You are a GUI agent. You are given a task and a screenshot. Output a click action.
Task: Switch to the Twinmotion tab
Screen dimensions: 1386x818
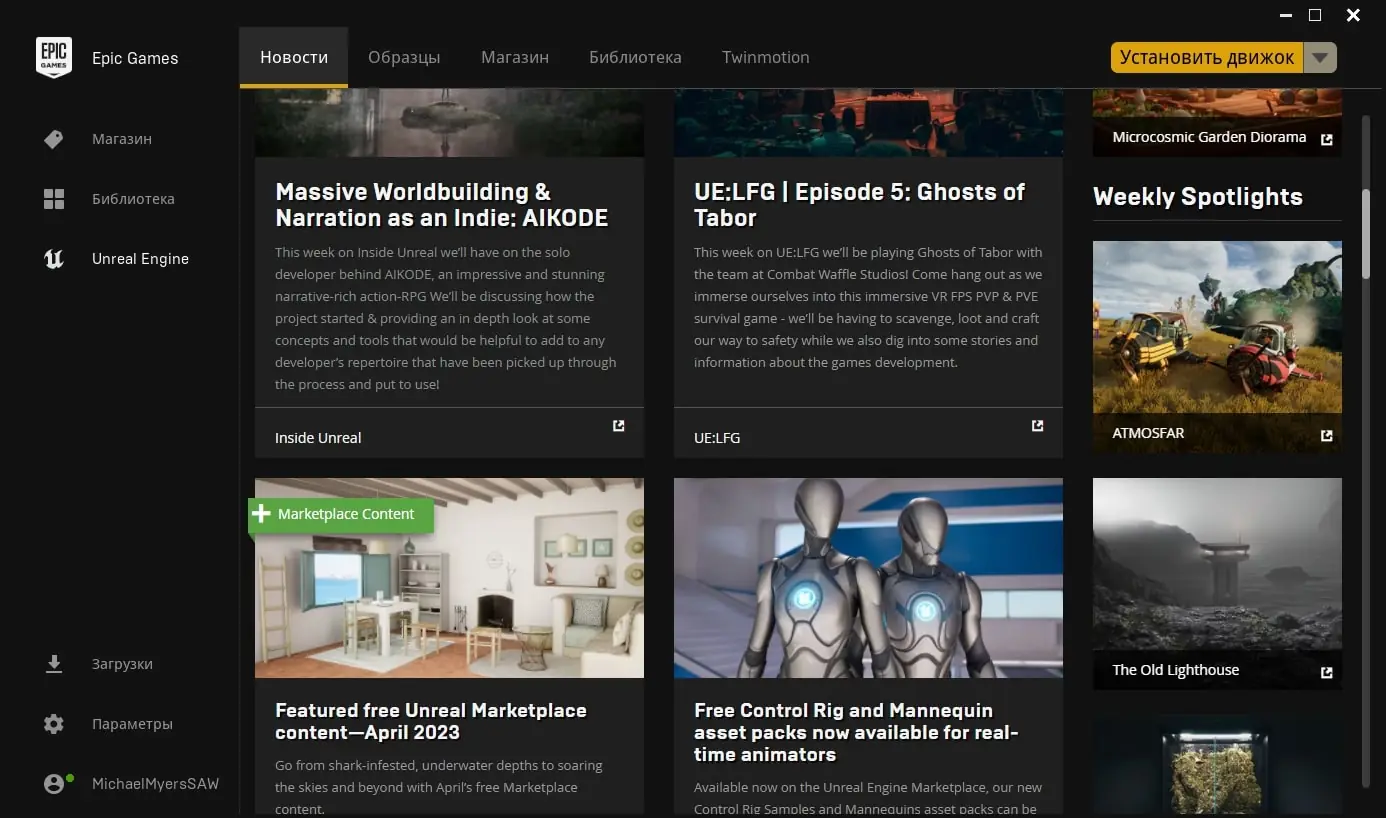tap(766, 57)
